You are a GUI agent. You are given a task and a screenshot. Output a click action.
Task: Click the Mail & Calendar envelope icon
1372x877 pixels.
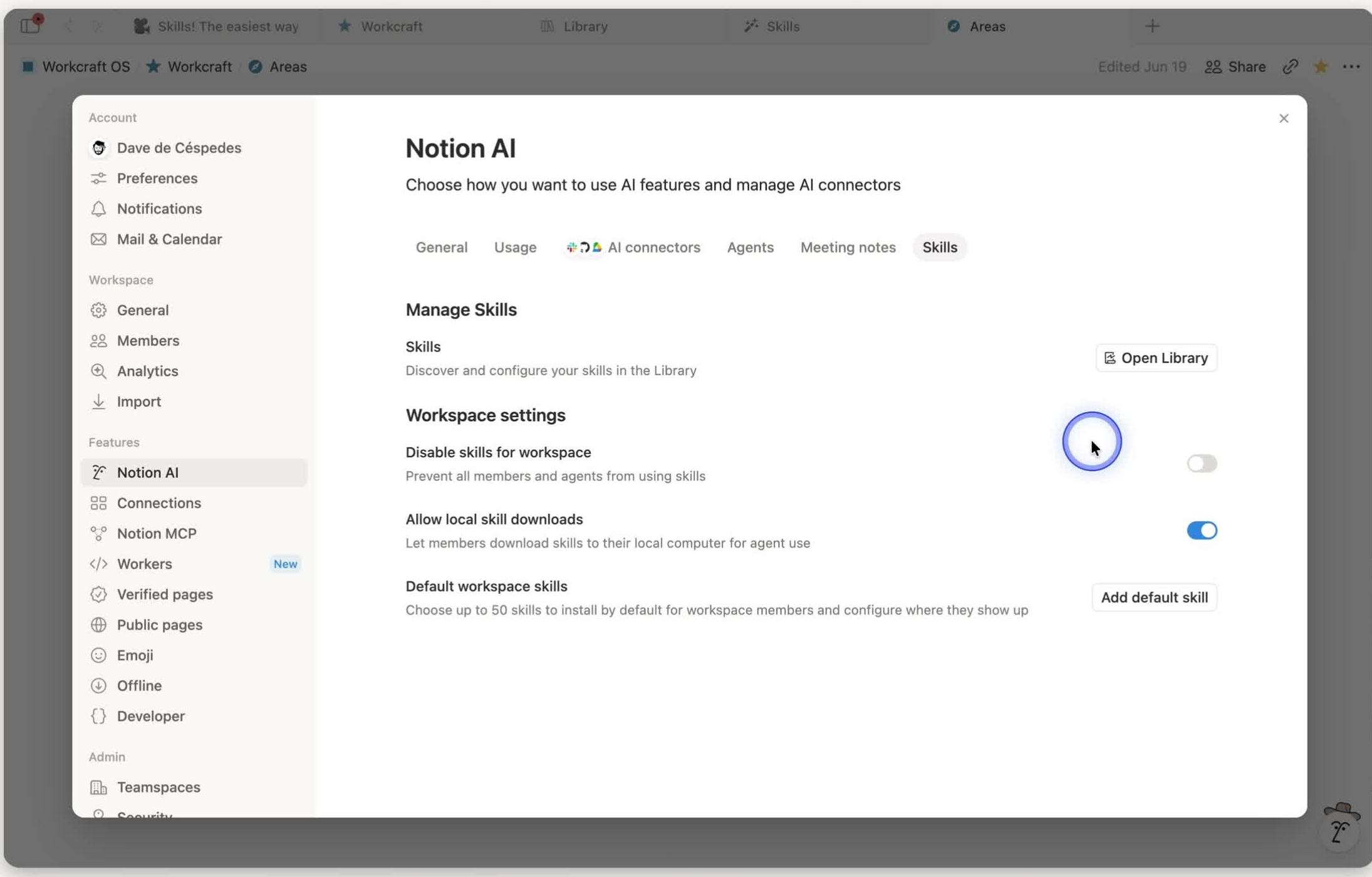coord(98,239)
